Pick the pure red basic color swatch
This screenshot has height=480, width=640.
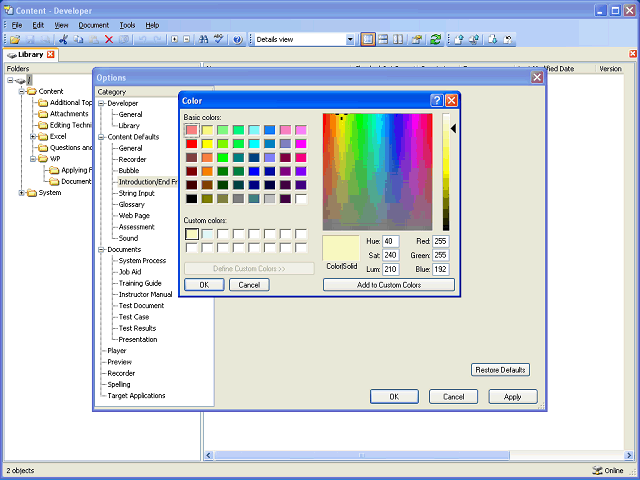pos(191,144)
